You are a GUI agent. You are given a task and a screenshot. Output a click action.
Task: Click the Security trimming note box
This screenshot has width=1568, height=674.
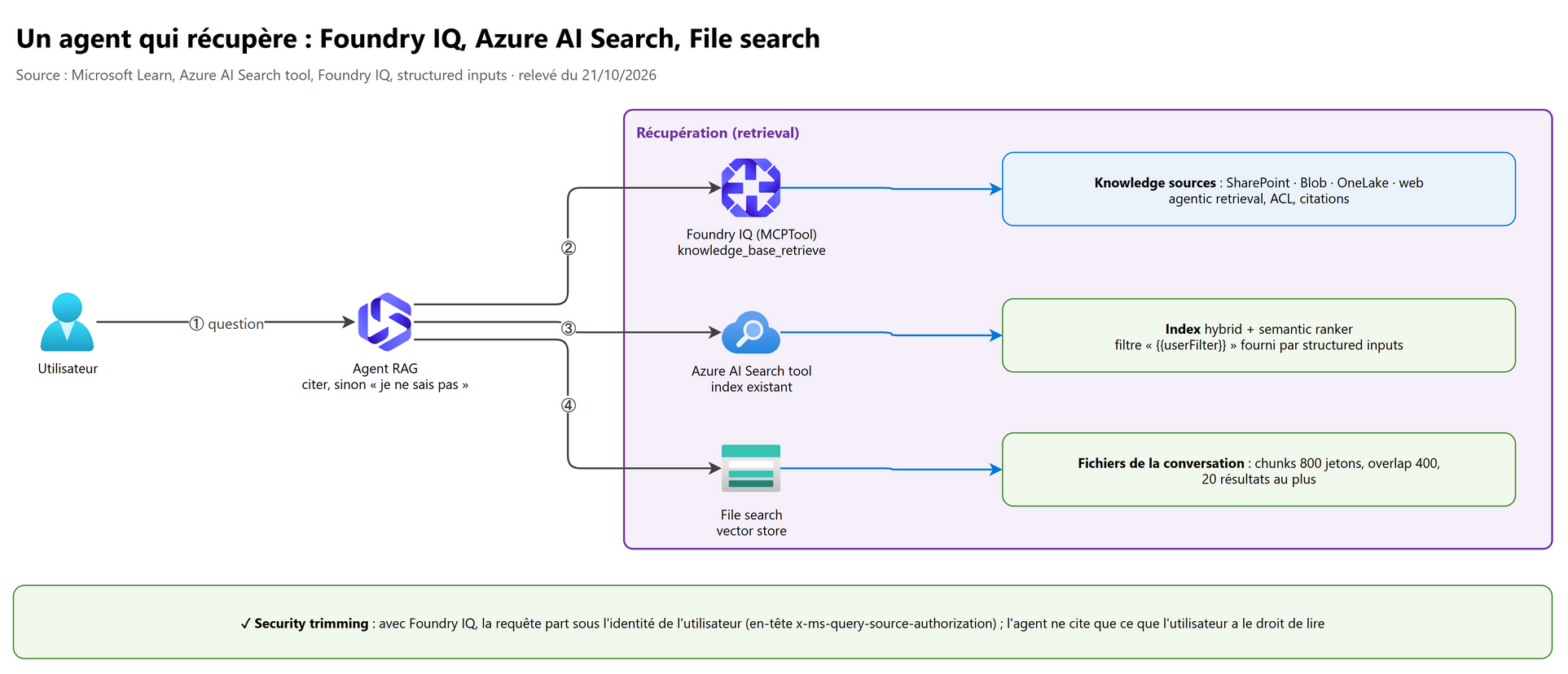tap(783, 622)
